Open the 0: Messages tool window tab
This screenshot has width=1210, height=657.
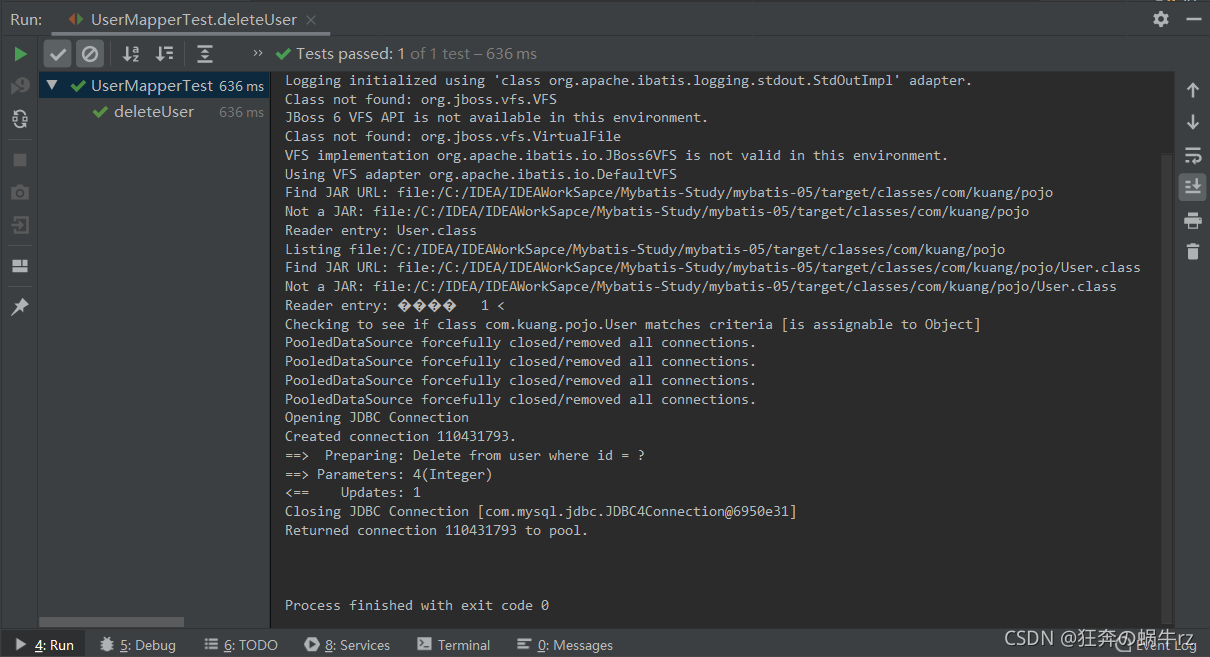[565, 645]
